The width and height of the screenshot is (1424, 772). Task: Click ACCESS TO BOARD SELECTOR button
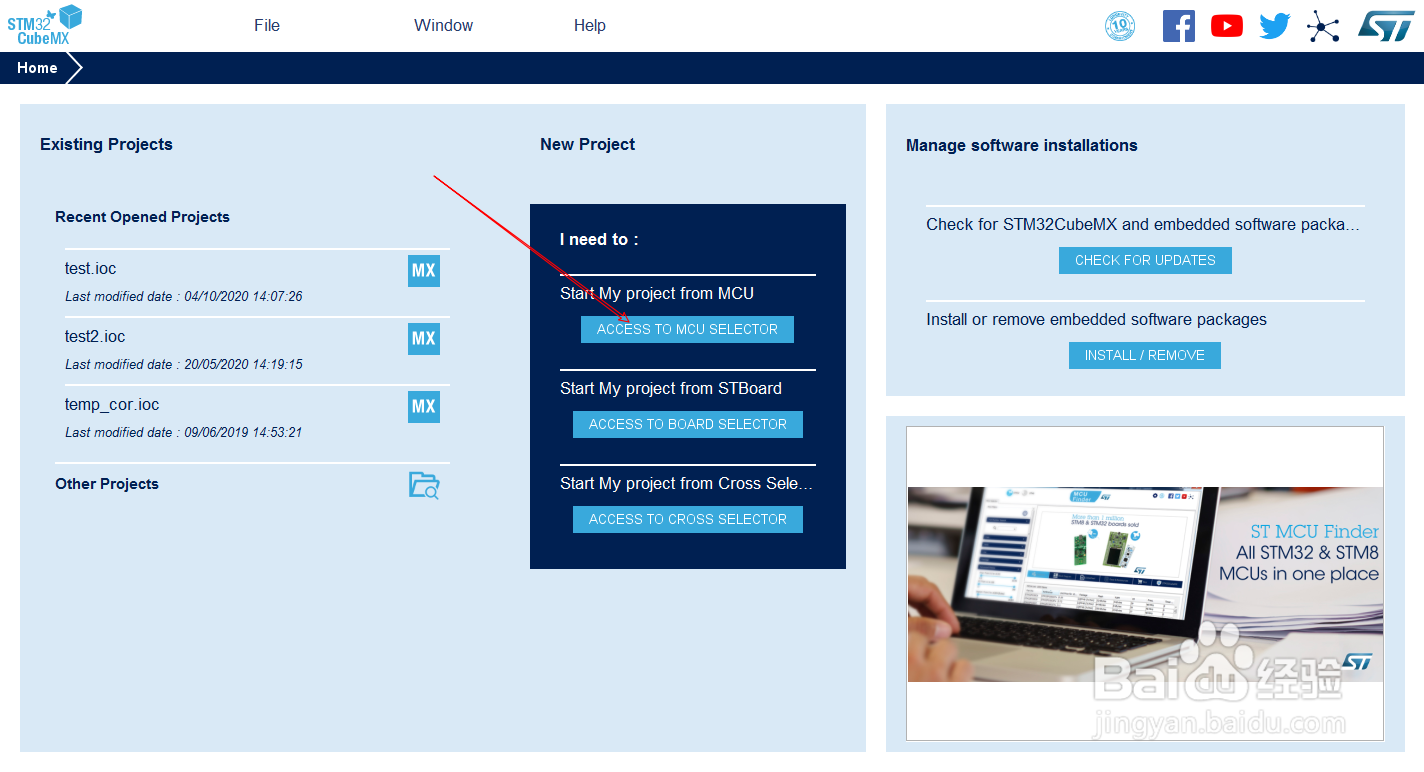point(688,424)
